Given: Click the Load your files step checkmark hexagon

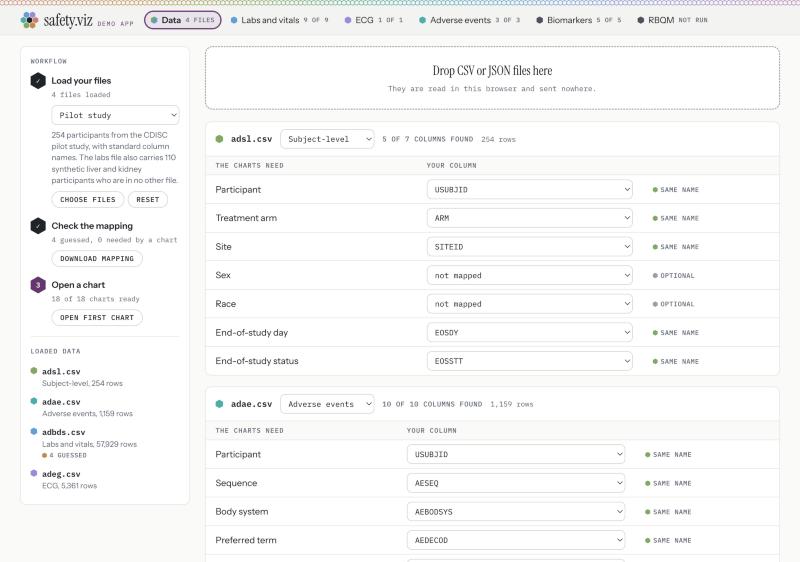Looking at the screenshot, I should click(x=38, y=81).
